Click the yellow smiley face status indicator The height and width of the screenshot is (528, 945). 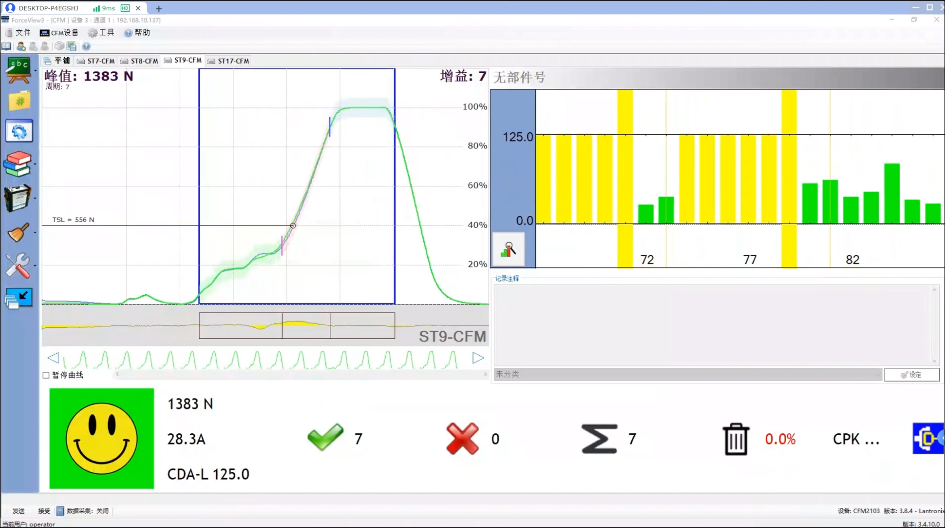(102, 439)
